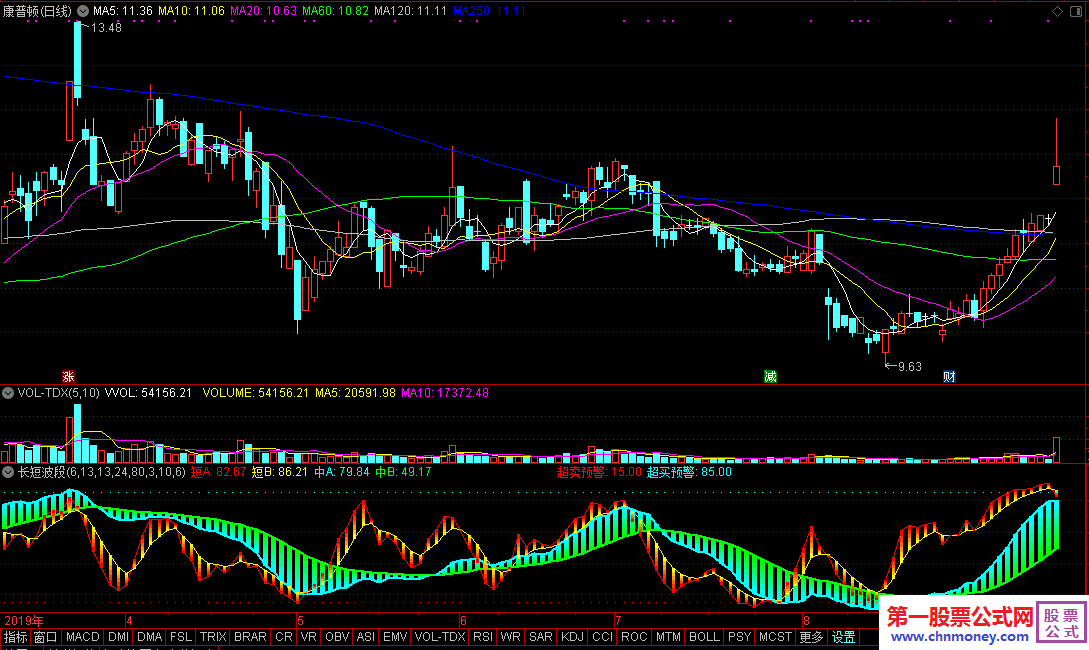The image size is (1089, 650).
Task: Switch to the PSY indicator tab
Action: pos(739,637)
